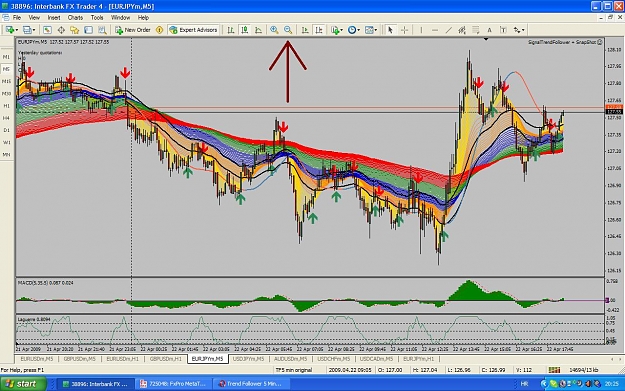
Task: Open the View menu
Action: pos(34,18)
